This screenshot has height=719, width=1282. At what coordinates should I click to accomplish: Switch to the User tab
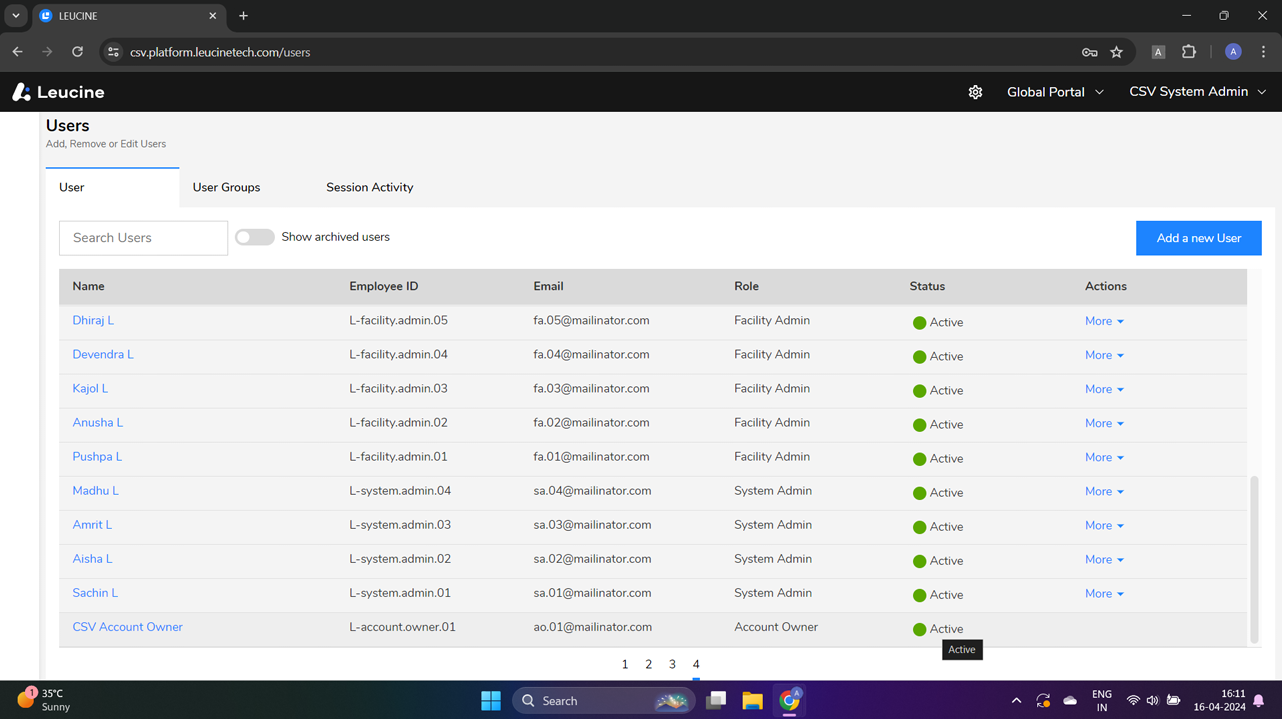[112, 187]
